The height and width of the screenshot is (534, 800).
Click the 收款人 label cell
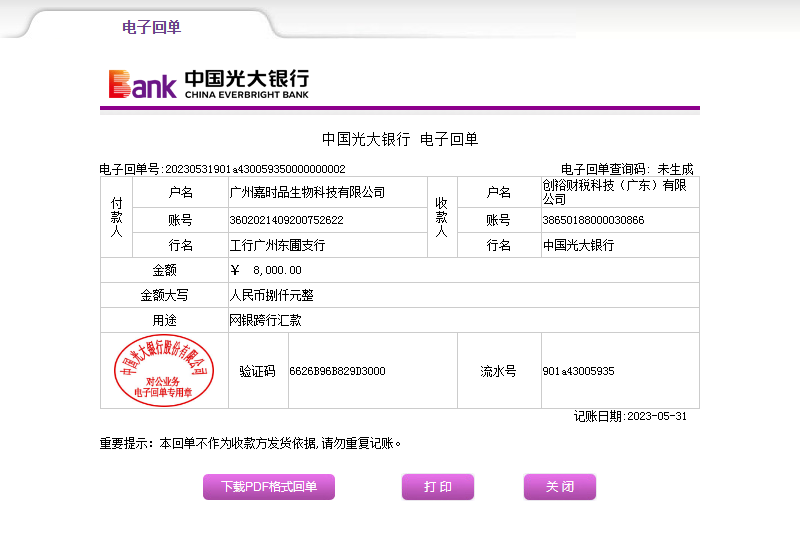coord(442,217)
